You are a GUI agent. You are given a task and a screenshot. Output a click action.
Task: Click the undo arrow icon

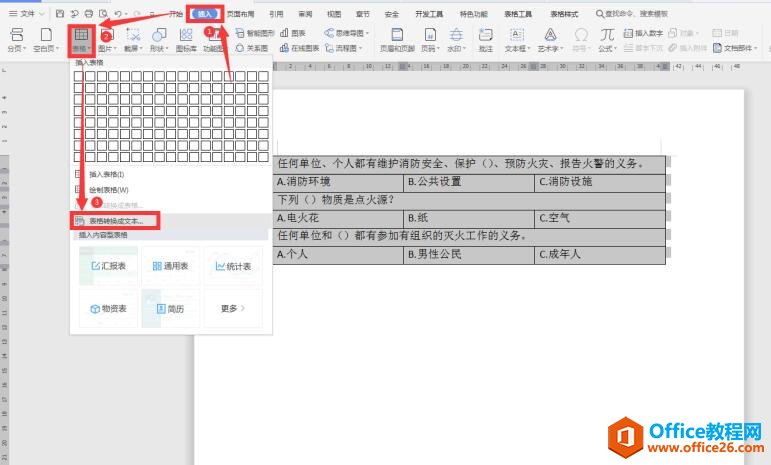[118, 14]
